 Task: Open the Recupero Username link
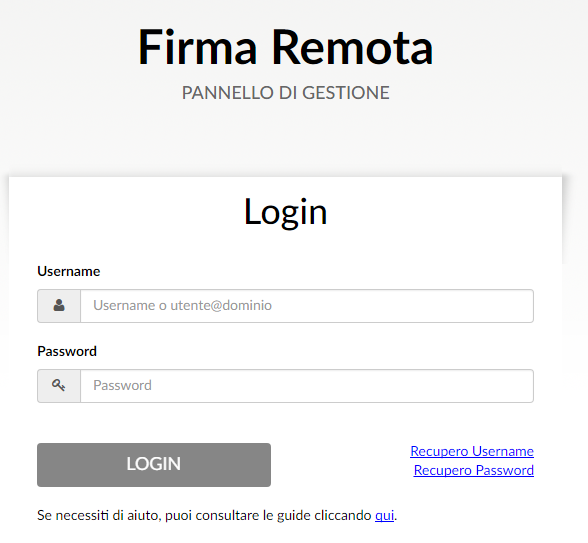point(472,451)
